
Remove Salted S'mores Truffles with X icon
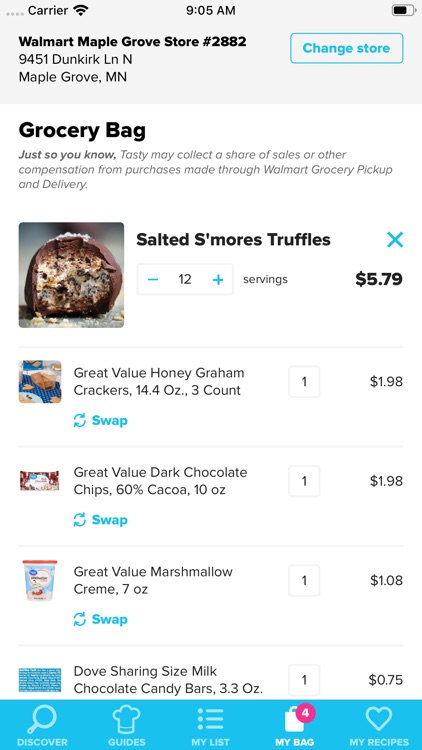pos(395,240)
